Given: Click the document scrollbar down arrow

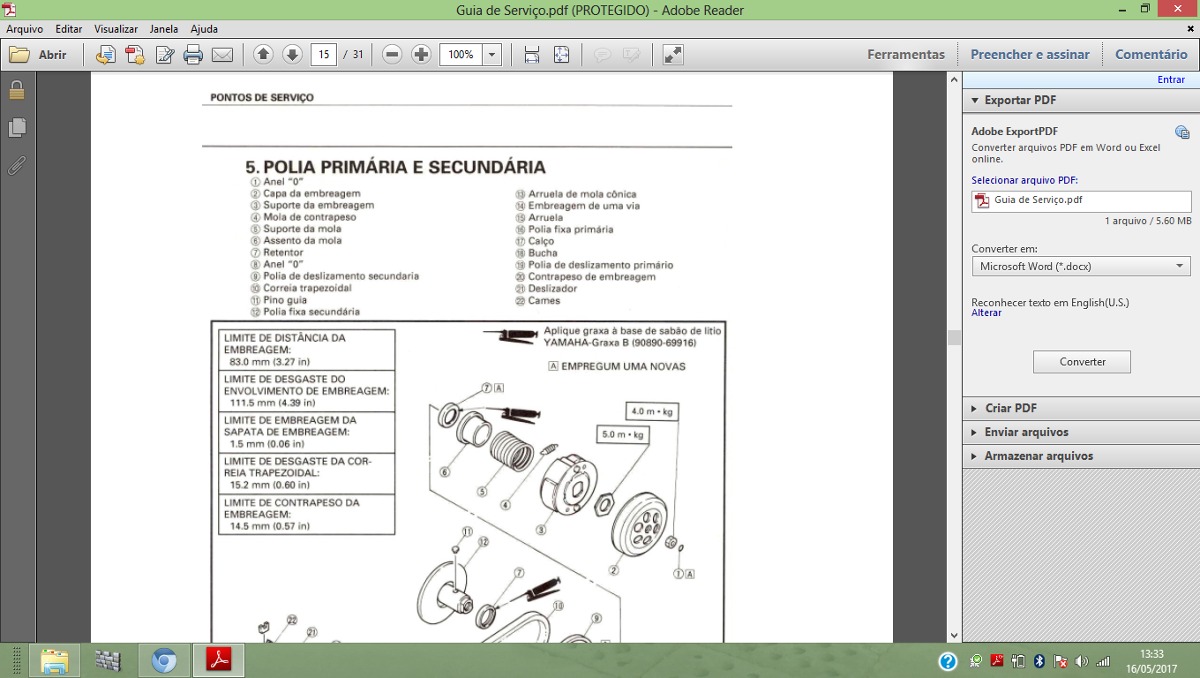Looking at the screenshot, I should tap(954, 635).
